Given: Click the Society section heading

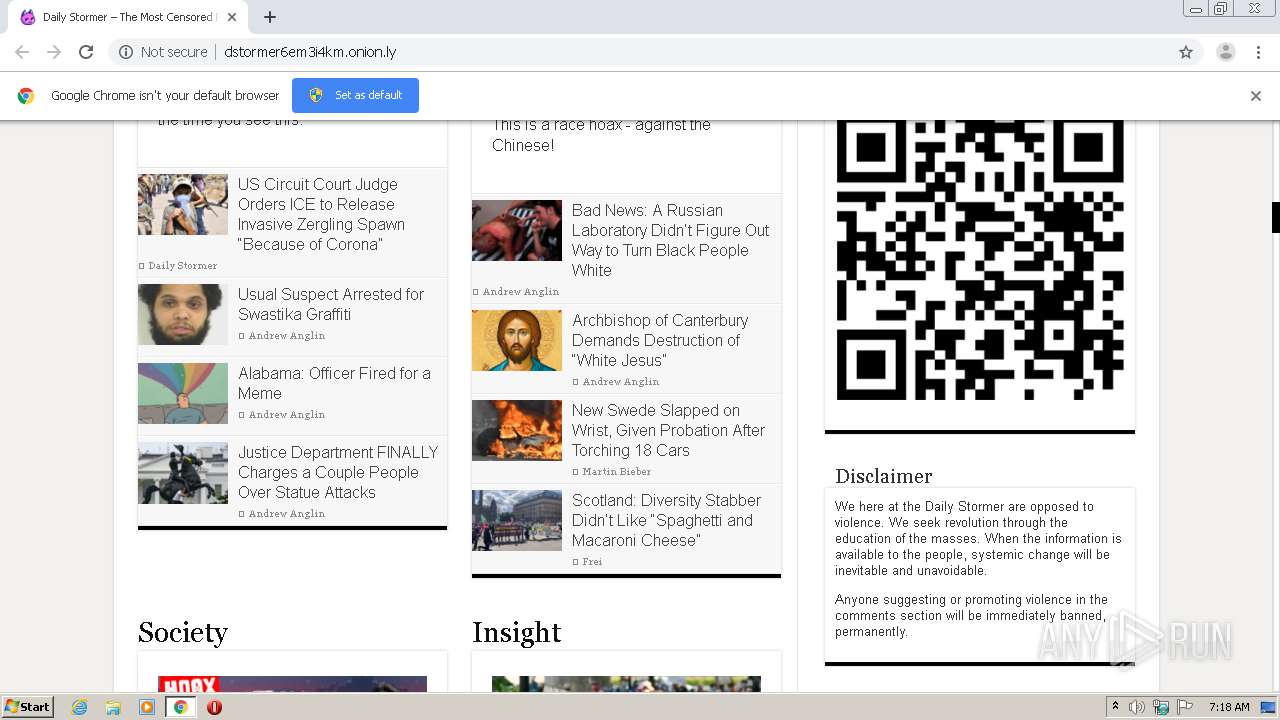Looking at the screenshot, I should [x=183, y=632].
